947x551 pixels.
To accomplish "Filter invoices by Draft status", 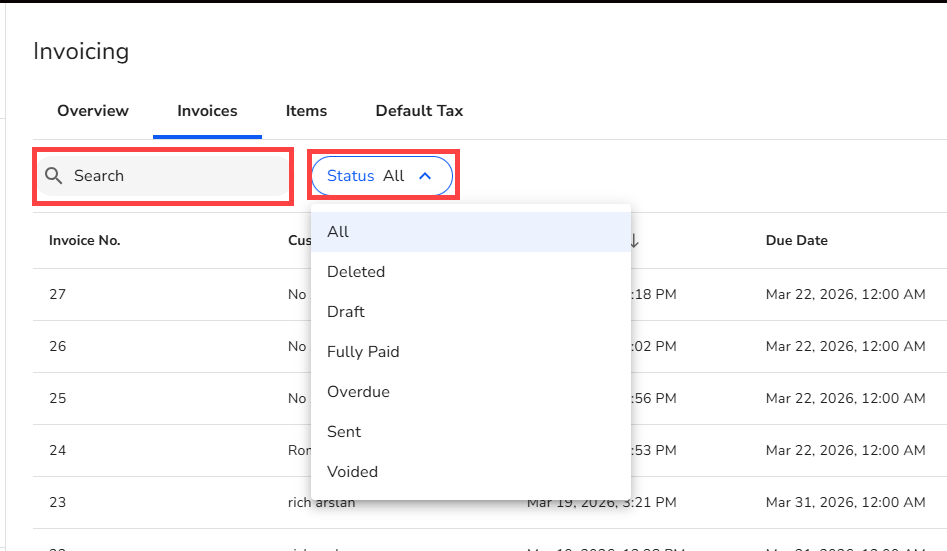I will [346, 311].
